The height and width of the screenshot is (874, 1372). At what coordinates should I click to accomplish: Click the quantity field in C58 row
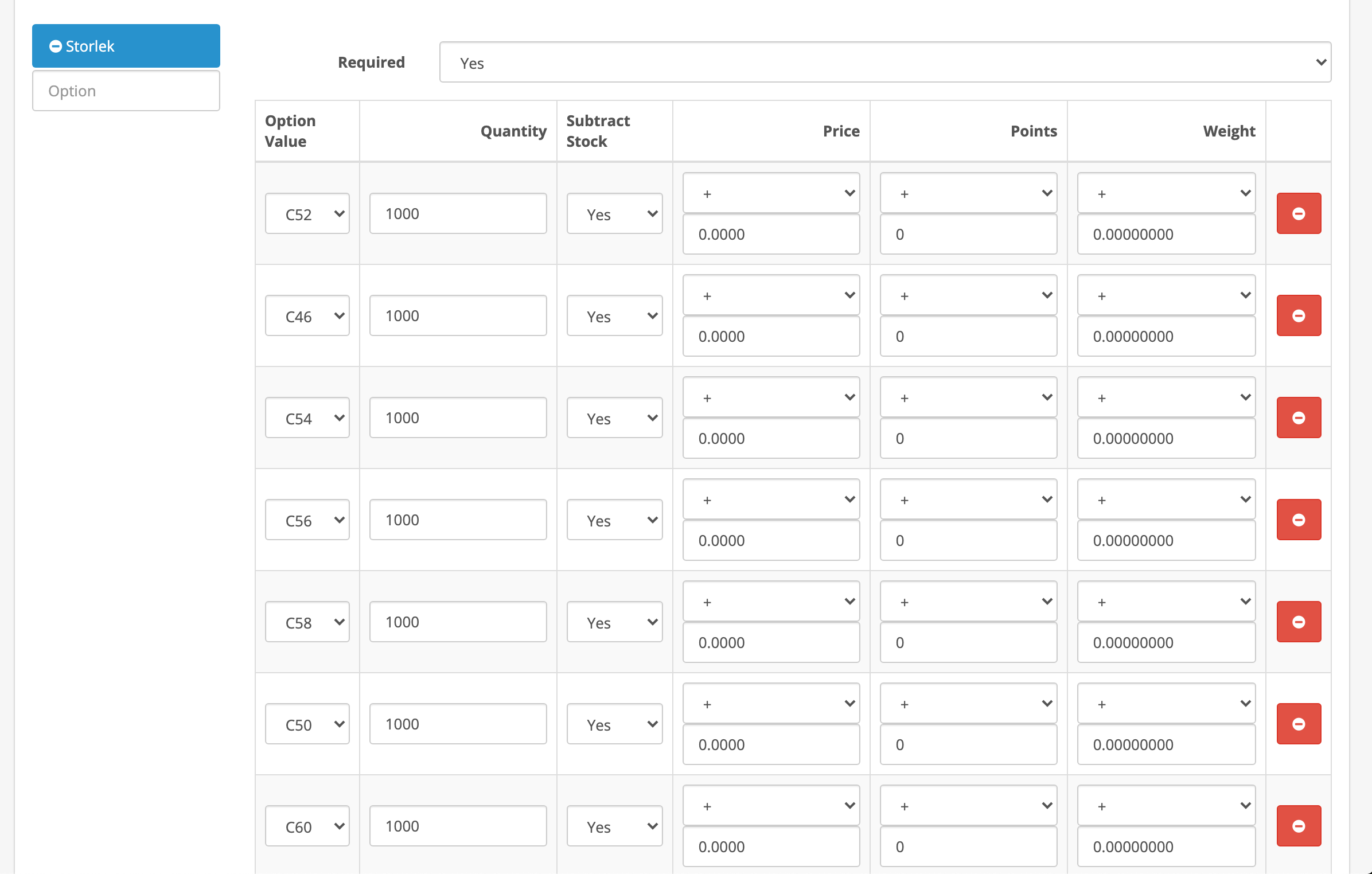click(458, 622)
